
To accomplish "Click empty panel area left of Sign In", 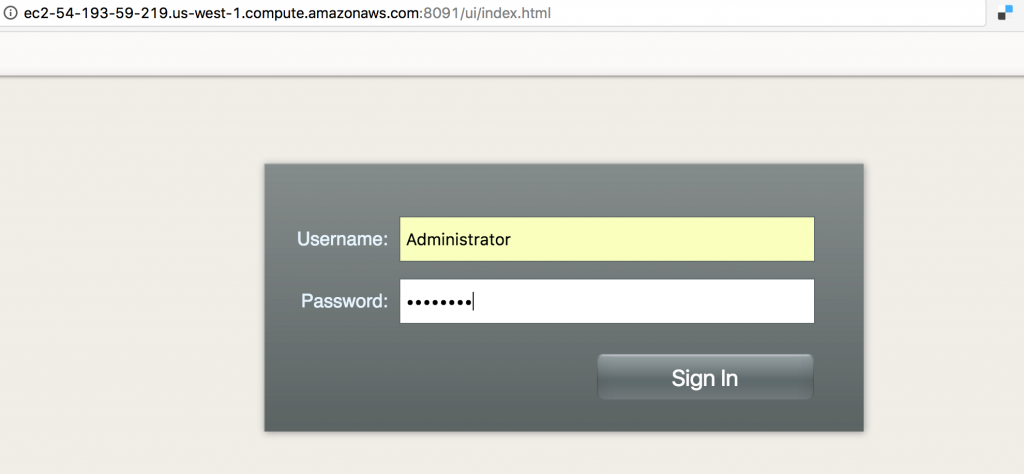I will click(431, 377).
